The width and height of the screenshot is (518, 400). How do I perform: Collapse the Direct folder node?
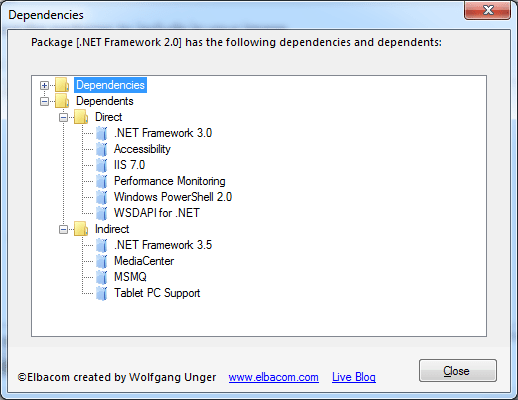tap(63, 117)
